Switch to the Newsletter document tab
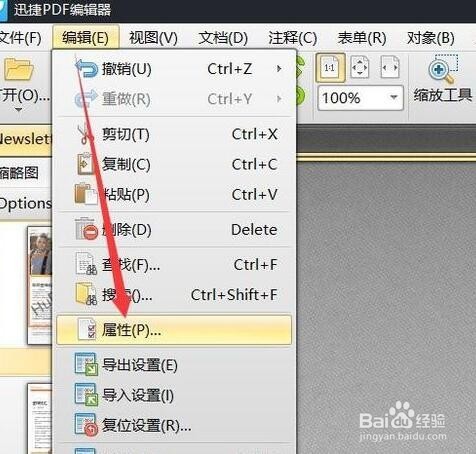Image resolution: width=476 pixels, height=454 pixels. pos(26,140)
